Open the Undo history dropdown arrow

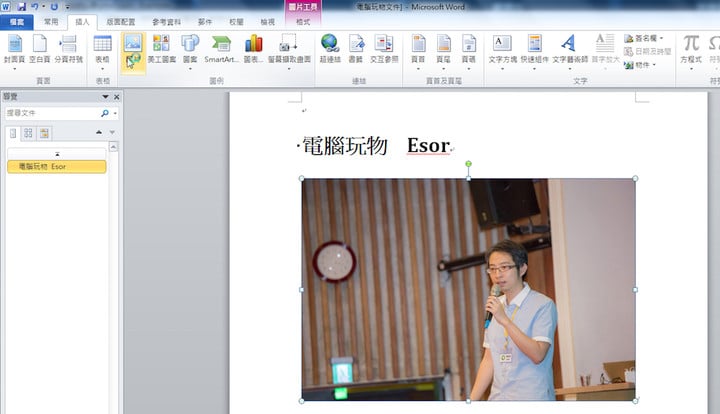pyautogui.click(x=44, y=6)
